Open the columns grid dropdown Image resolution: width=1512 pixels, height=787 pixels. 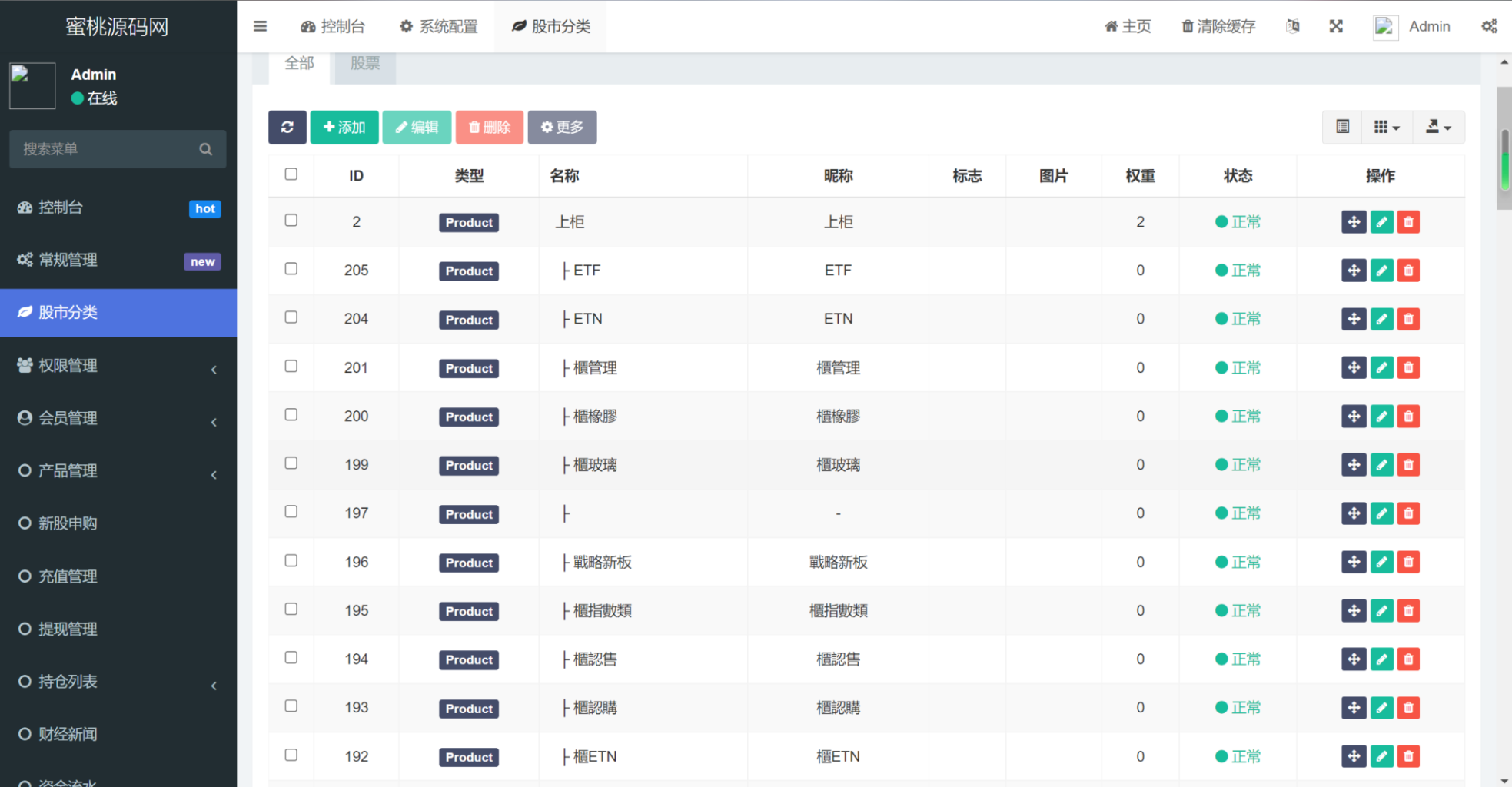pos(1386,128)
